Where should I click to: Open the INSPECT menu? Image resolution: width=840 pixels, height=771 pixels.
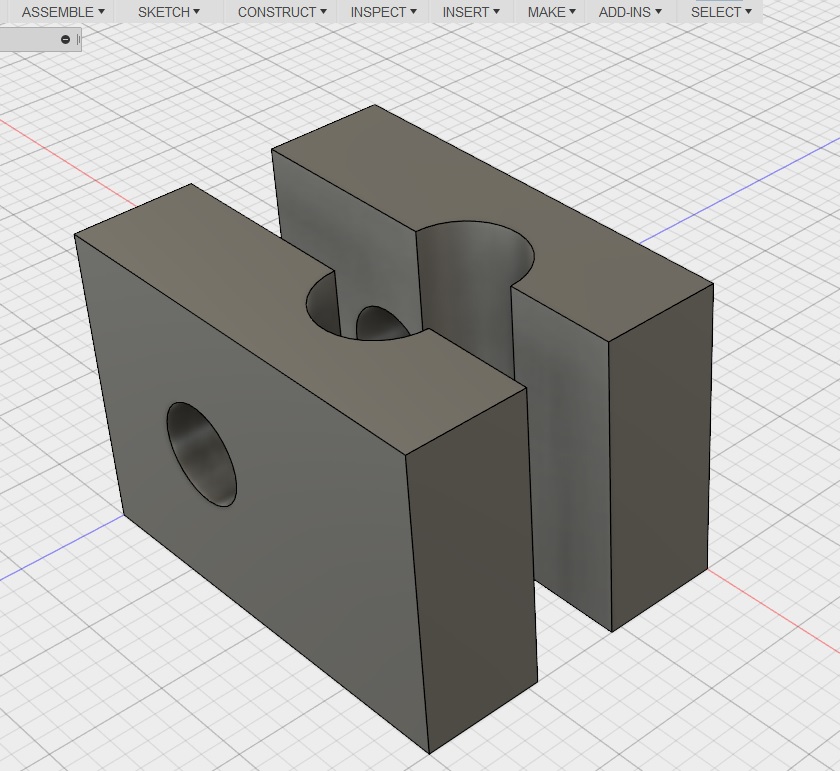[x=383, y=12]
